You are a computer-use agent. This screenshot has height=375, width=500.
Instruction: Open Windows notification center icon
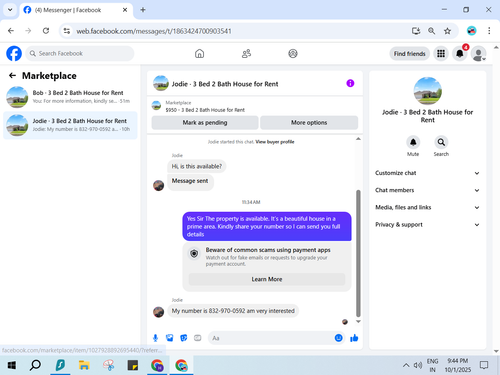(x=484, y=366)
